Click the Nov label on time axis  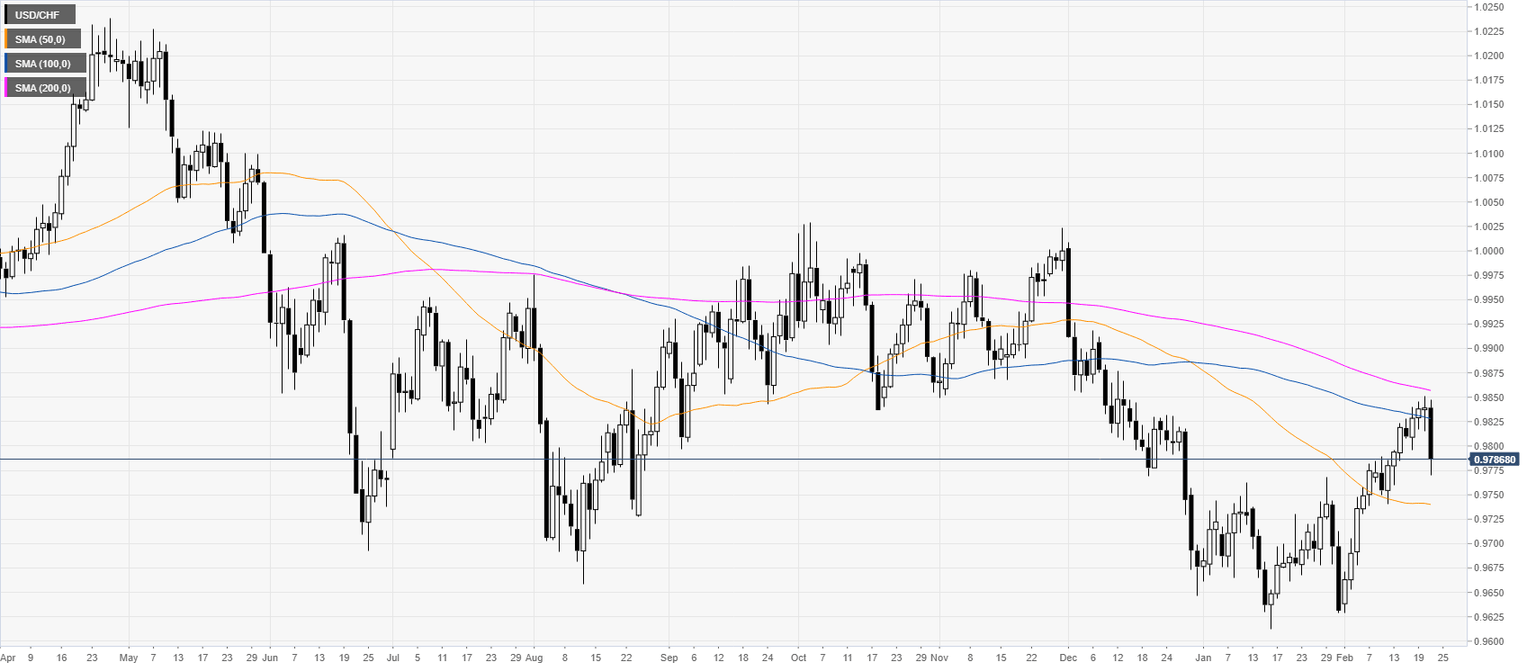pos(941,659)
